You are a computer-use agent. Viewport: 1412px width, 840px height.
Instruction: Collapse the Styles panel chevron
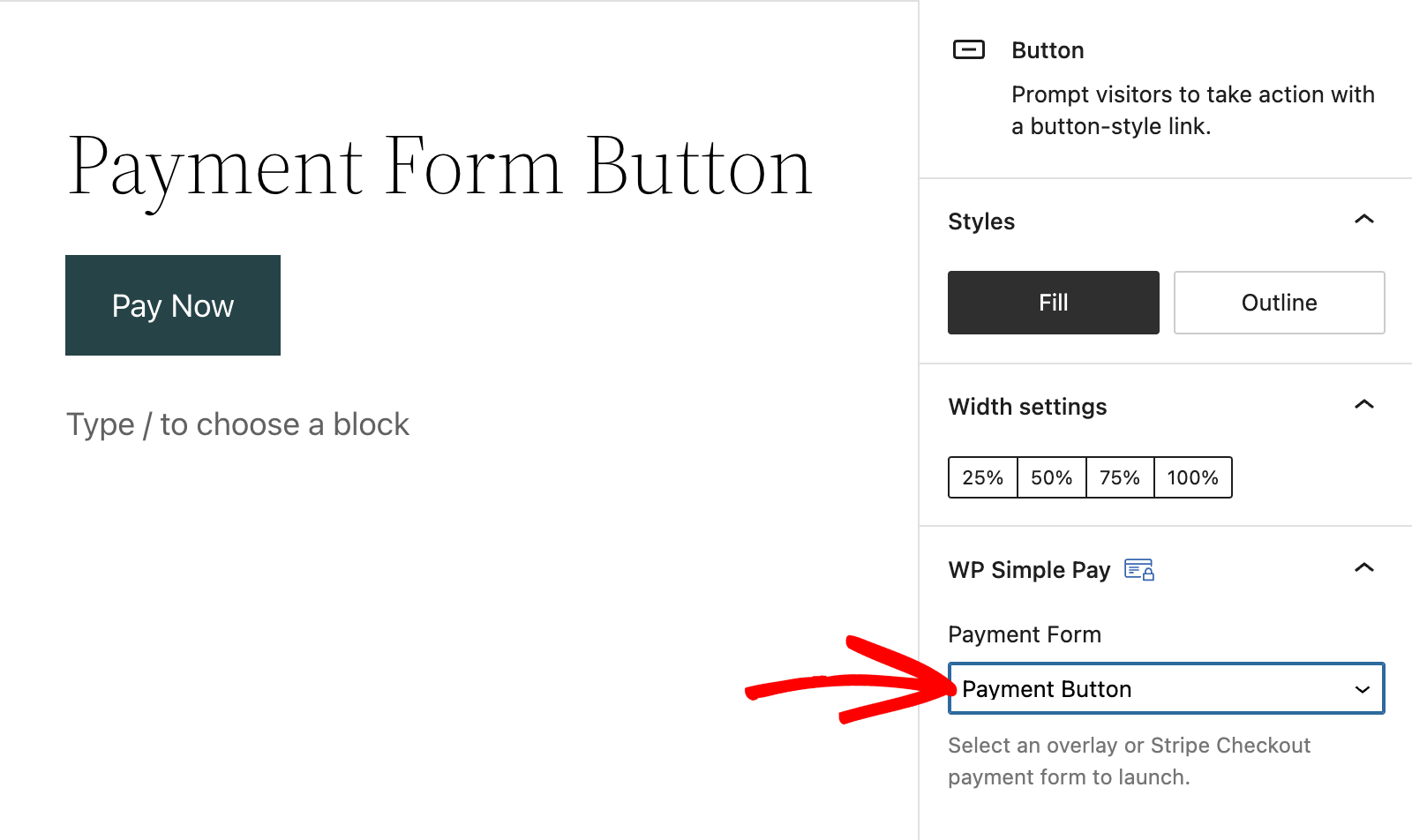[x=1363, y=220]
